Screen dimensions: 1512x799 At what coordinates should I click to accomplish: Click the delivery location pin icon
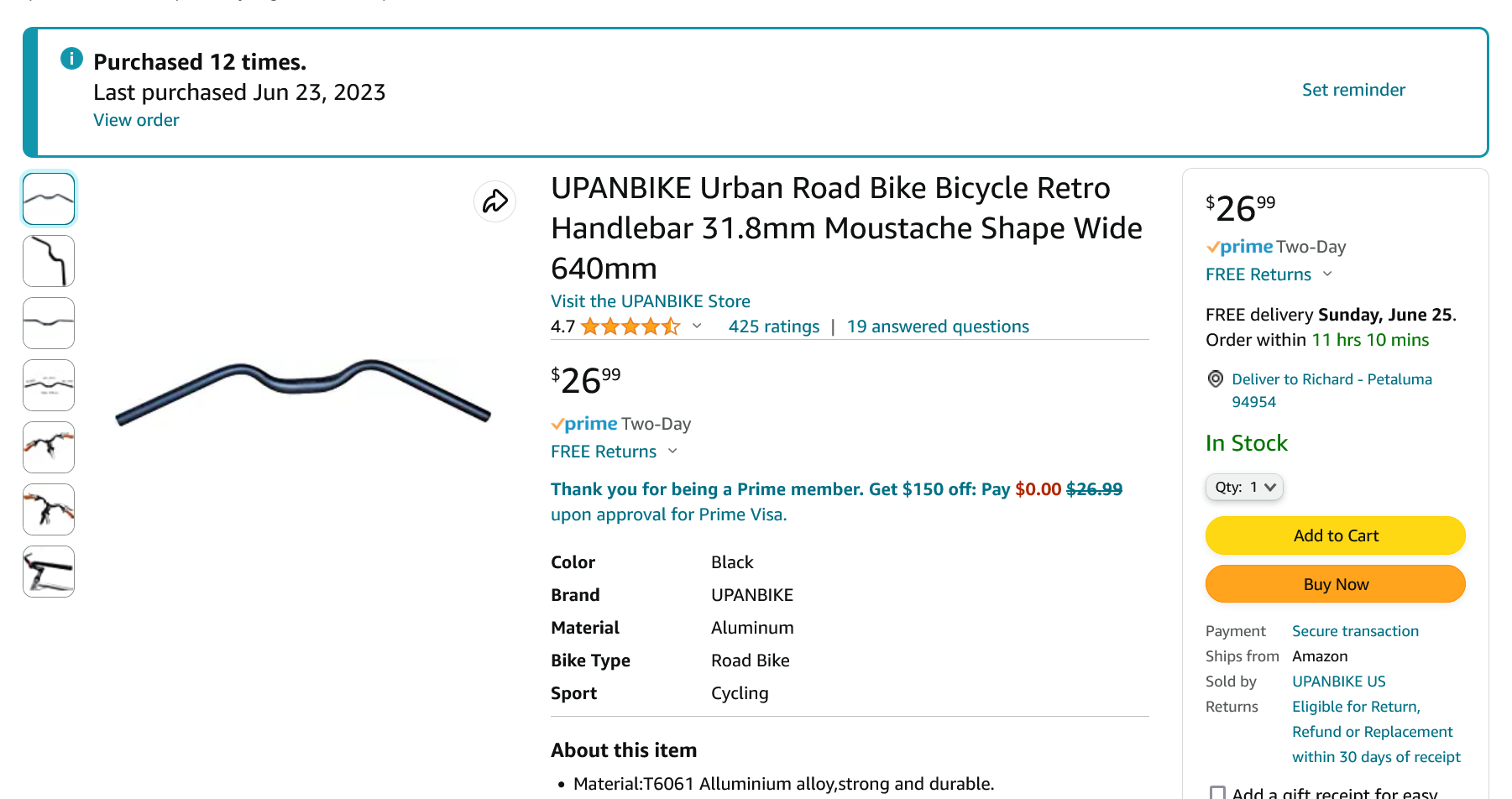click(x=1215, y=379)
